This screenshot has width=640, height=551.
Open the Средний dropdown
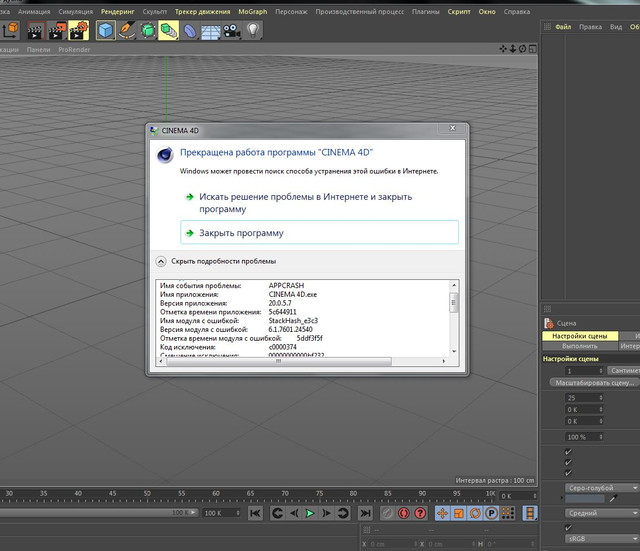pyautogui.click(x=602, y=513)
